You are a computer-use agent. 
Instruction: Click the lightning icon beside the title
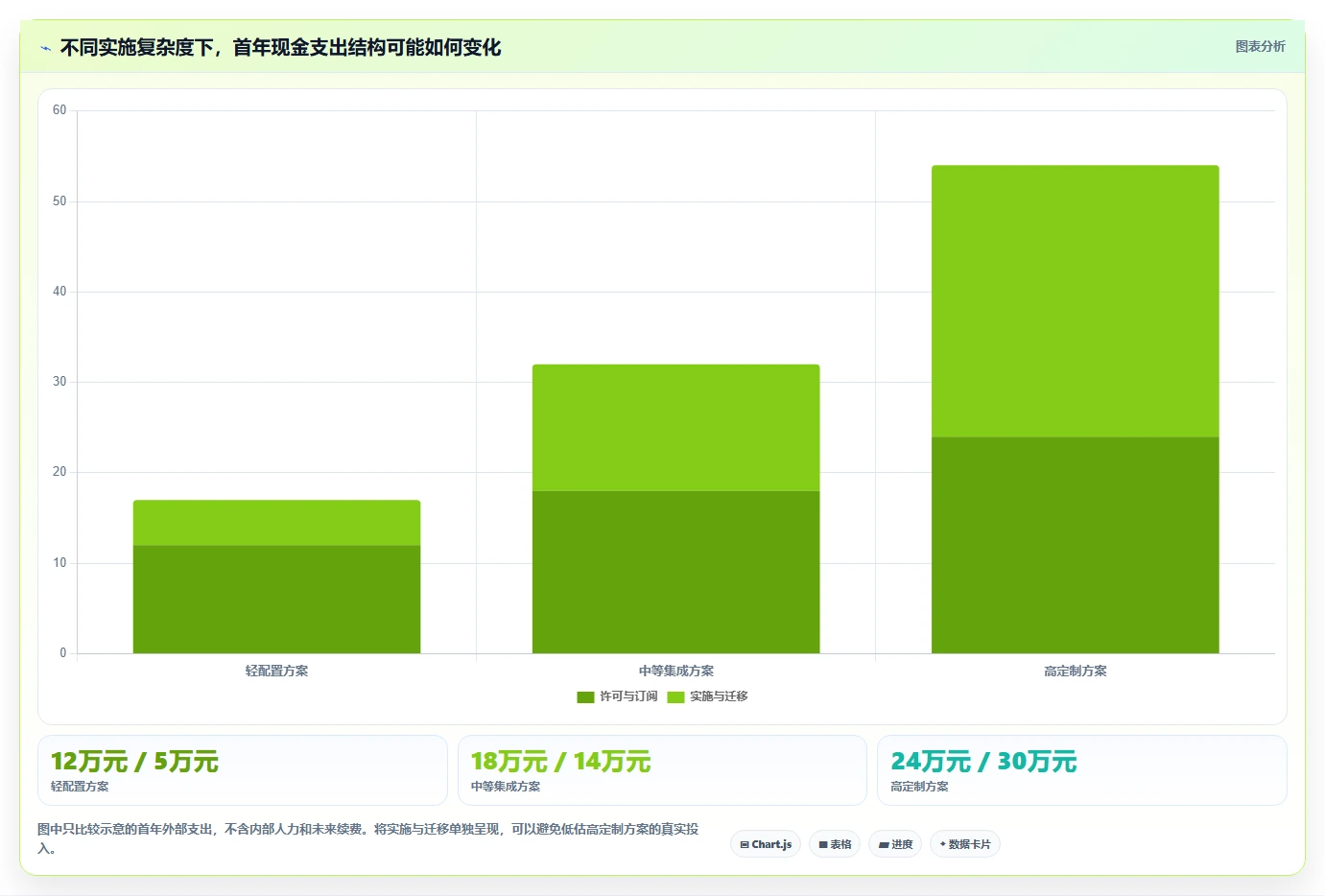[x=45, y=48]
